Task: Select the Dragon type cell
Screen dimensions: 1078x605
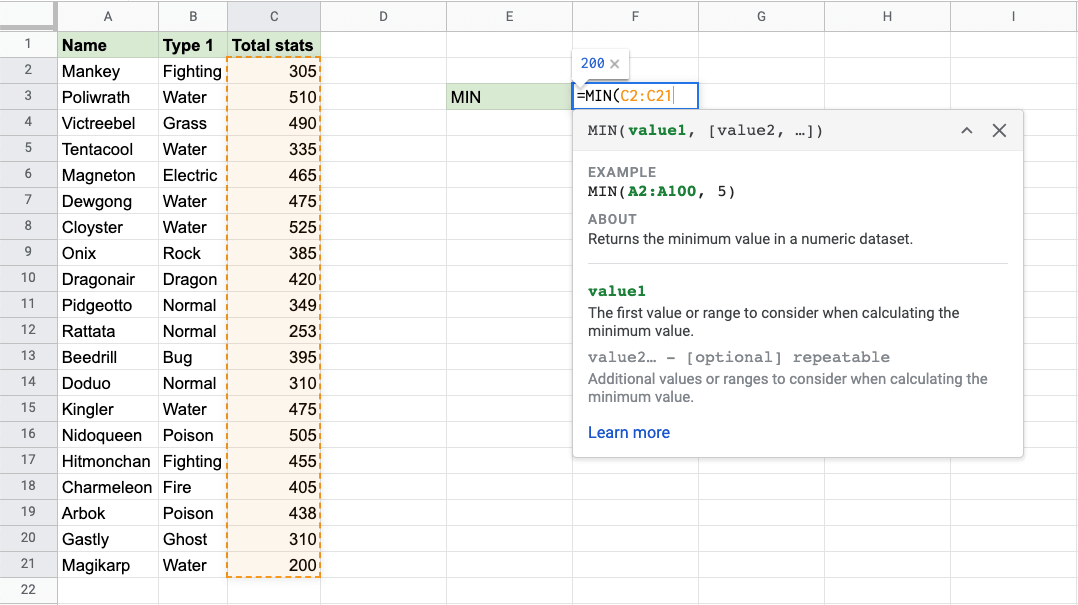Action: coord(192,279)
